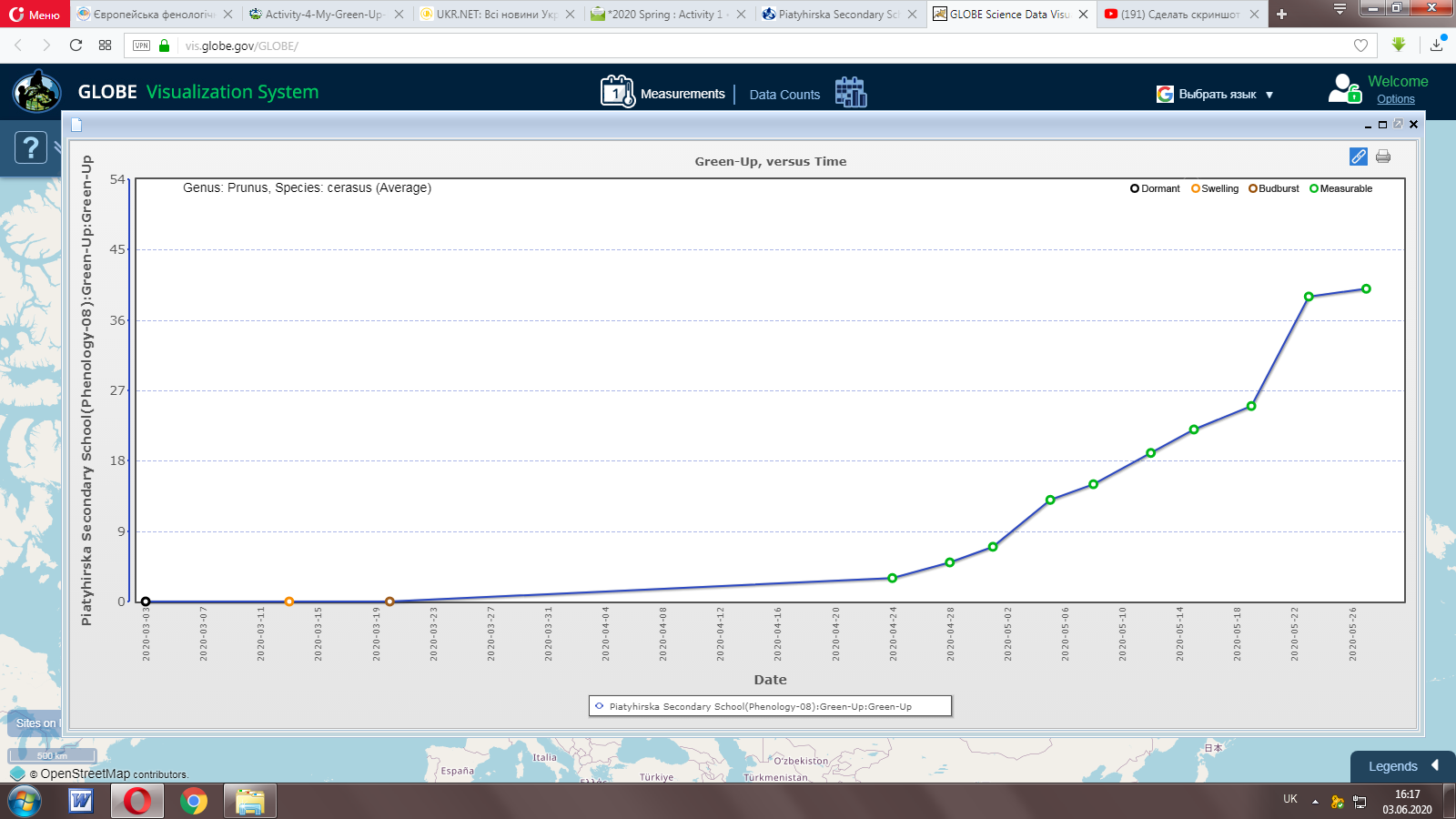Toggle the Measurable legend series
Screen dimensions: 1456x819
point(1340,188)
